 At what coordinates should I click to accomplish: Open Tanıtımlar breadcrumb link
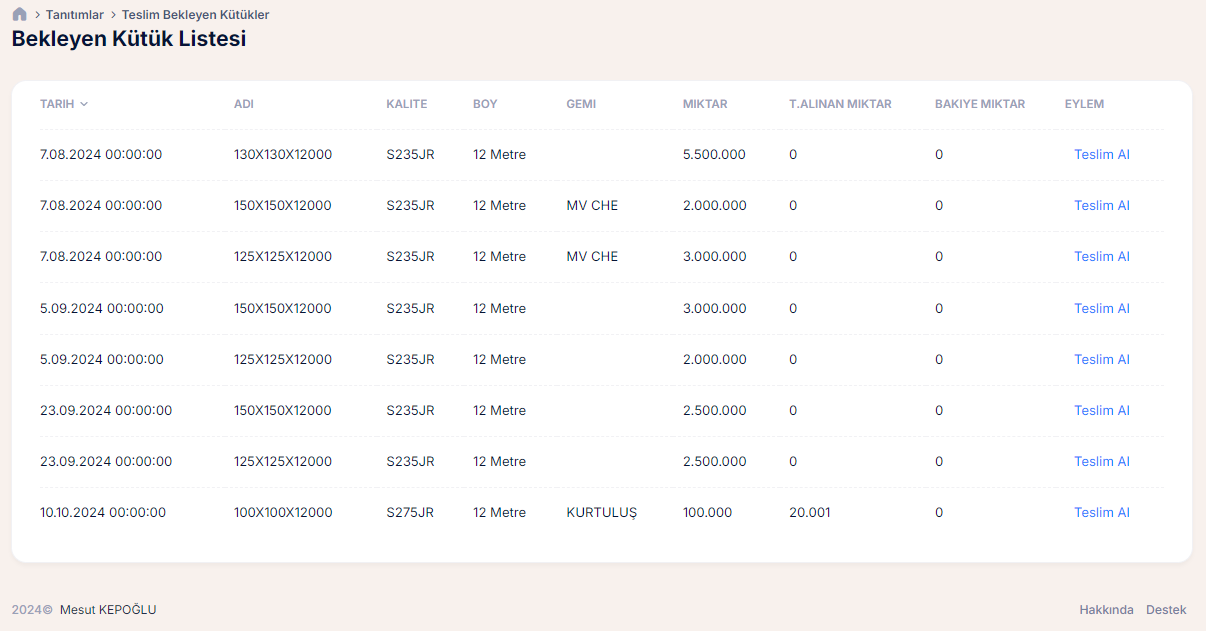(74, 15)
